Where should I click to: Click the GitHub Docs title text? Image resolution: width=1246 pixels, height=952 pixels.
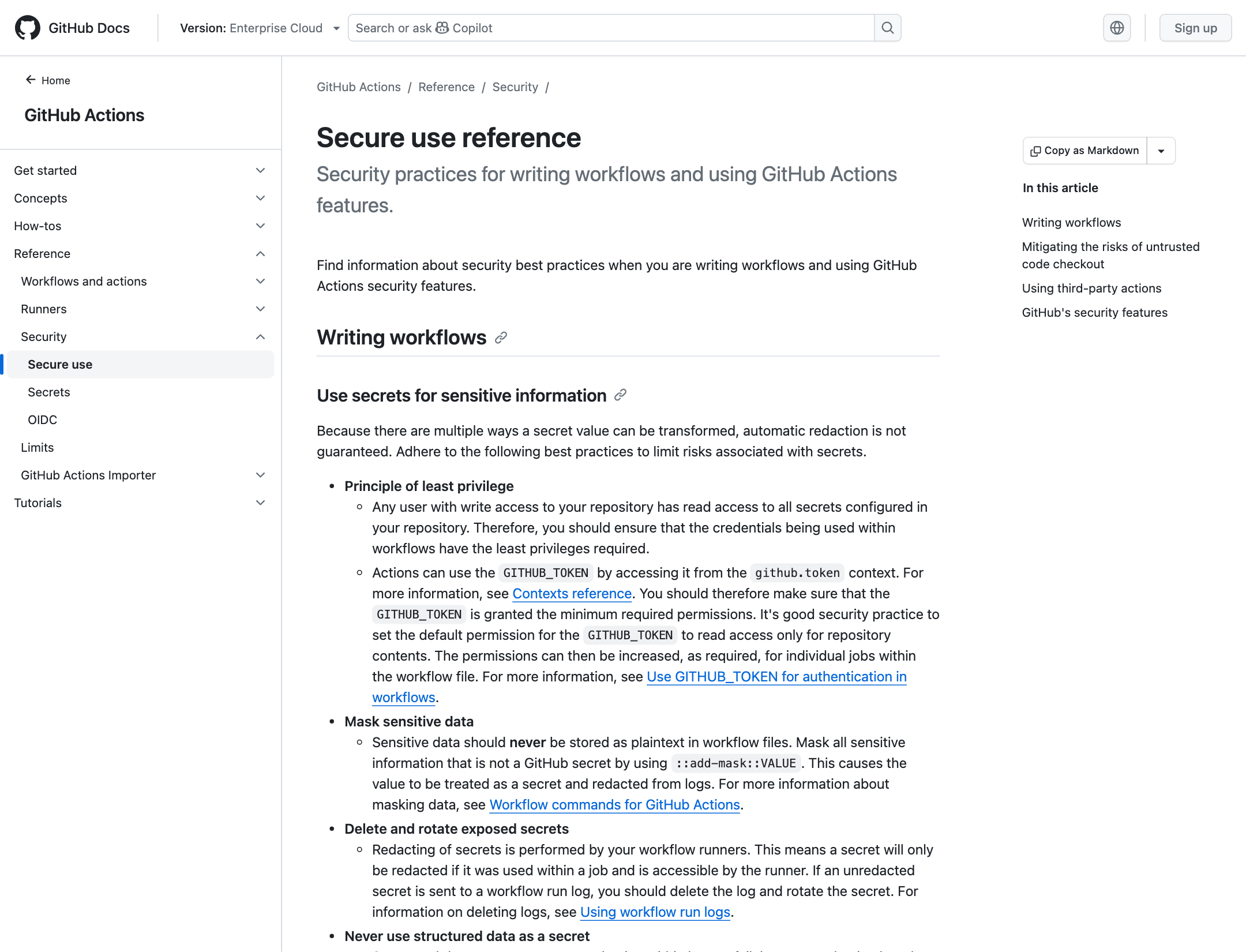coord(89,28)
